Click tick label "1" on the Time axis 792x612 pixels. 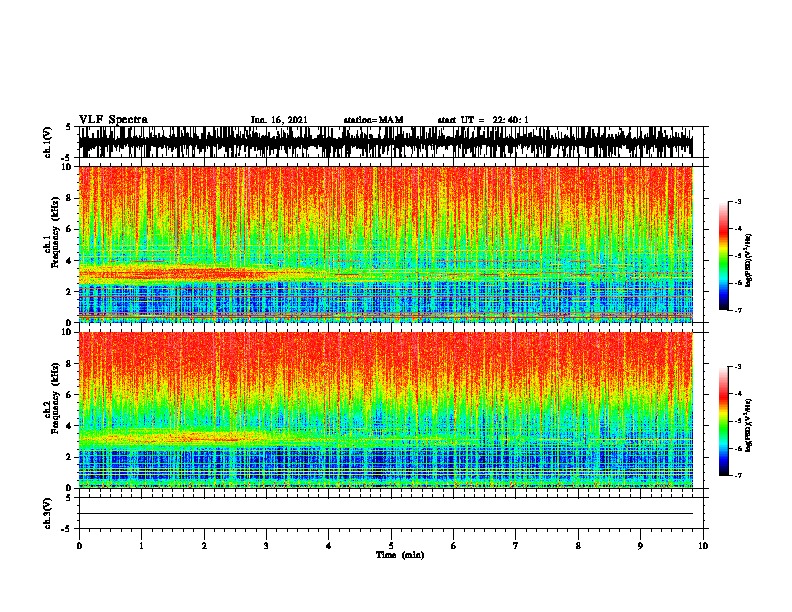141,546
